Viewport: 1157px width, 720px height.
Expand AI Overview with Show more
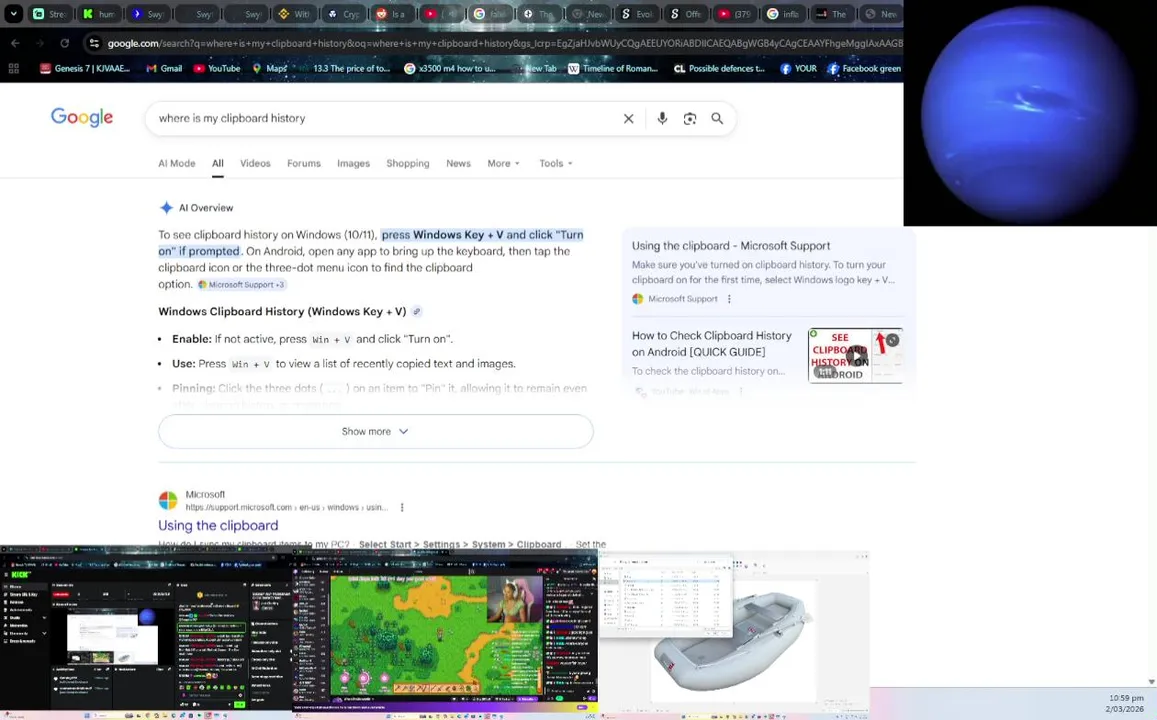tap(376, 431)
